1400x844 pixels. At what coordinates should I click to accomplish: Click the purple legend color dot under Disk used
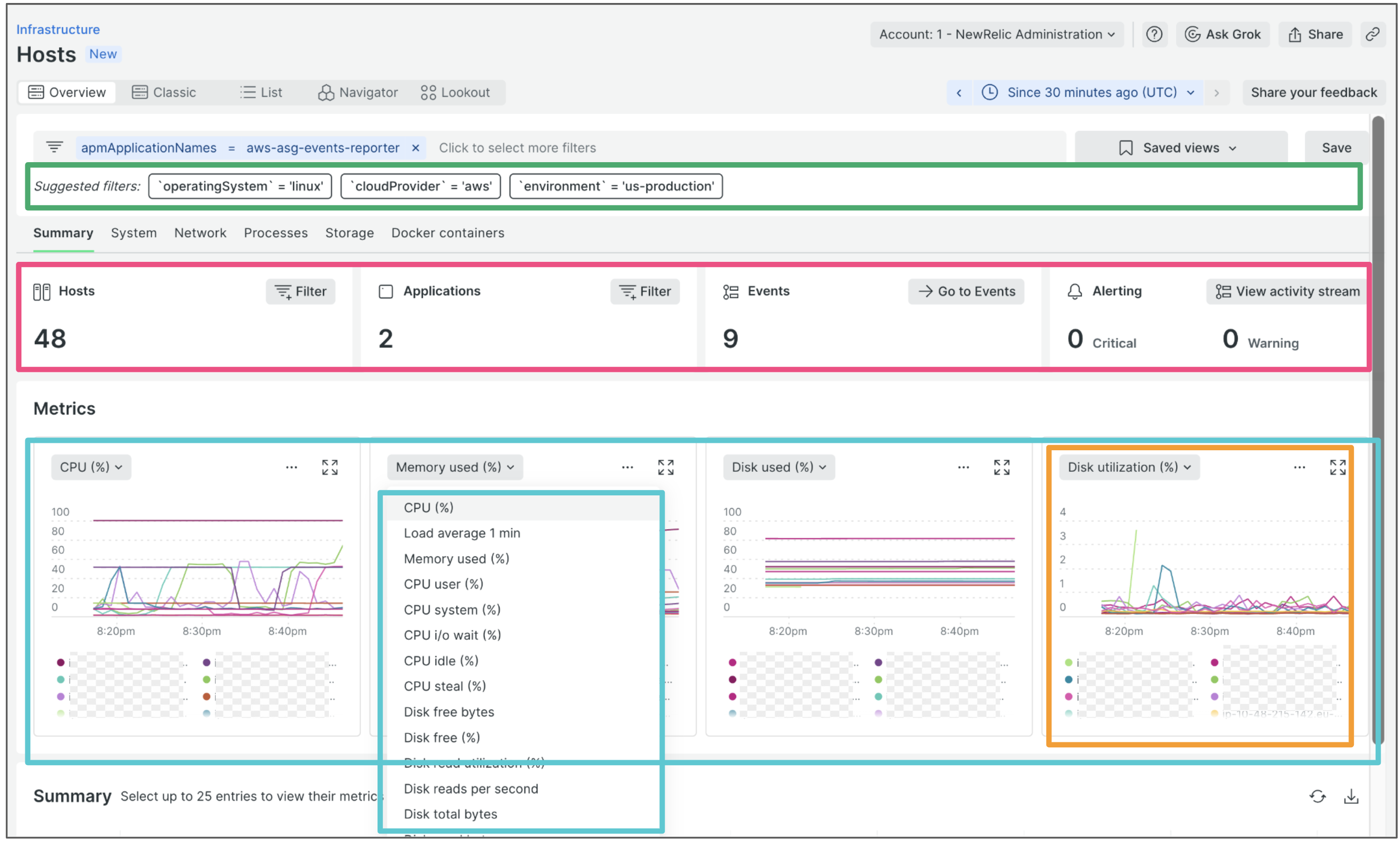(879, 662)
